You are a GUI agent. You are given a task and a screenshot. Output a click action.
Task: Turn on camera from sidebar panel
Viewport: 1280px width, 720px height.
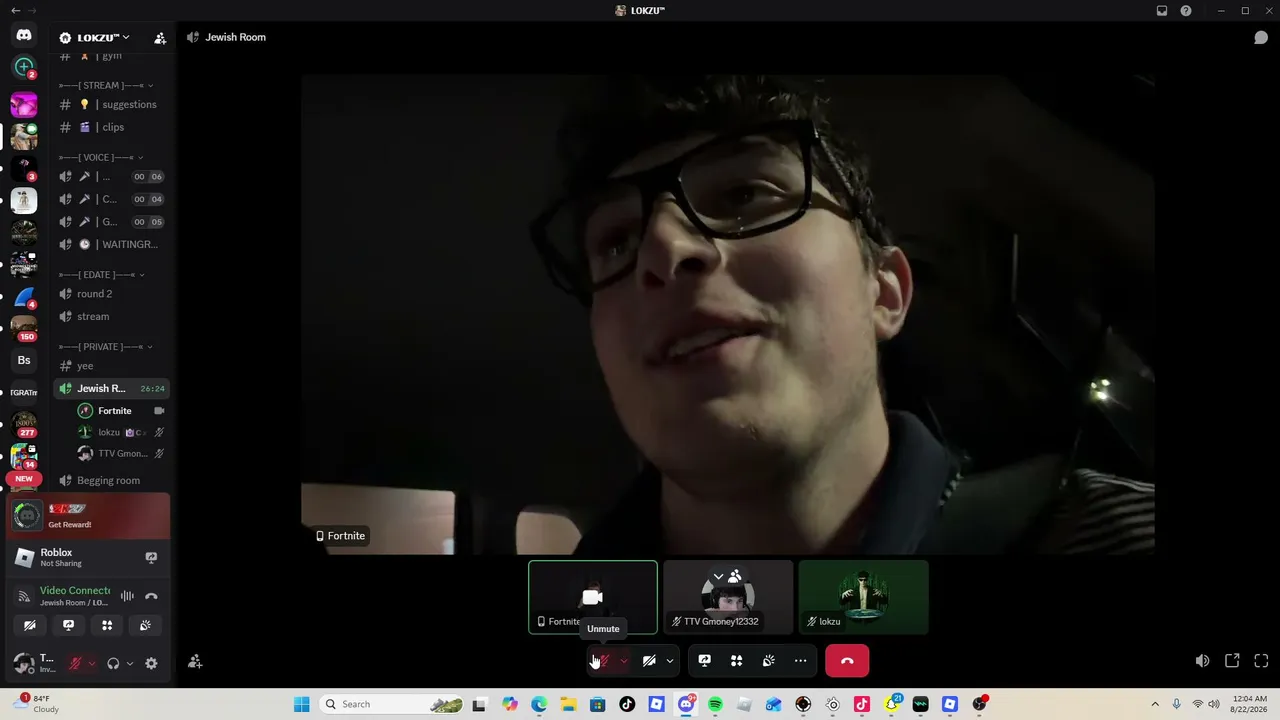pos(30,625)
